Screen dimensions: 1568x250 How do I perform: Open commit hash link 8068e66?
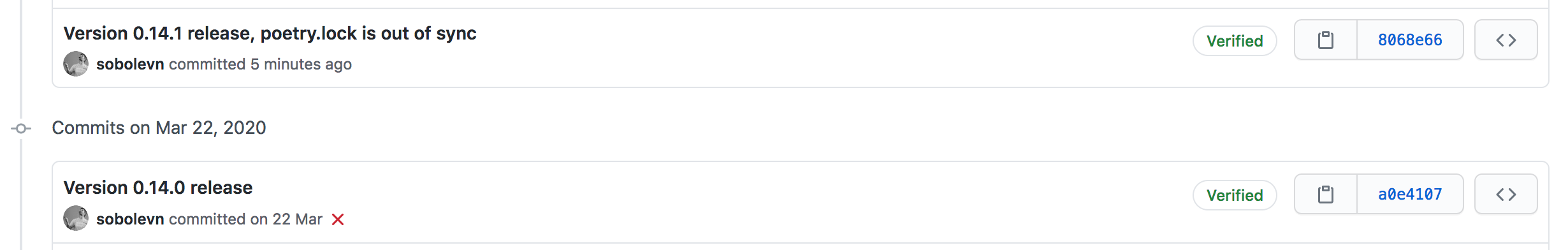tap(1410, 40)
